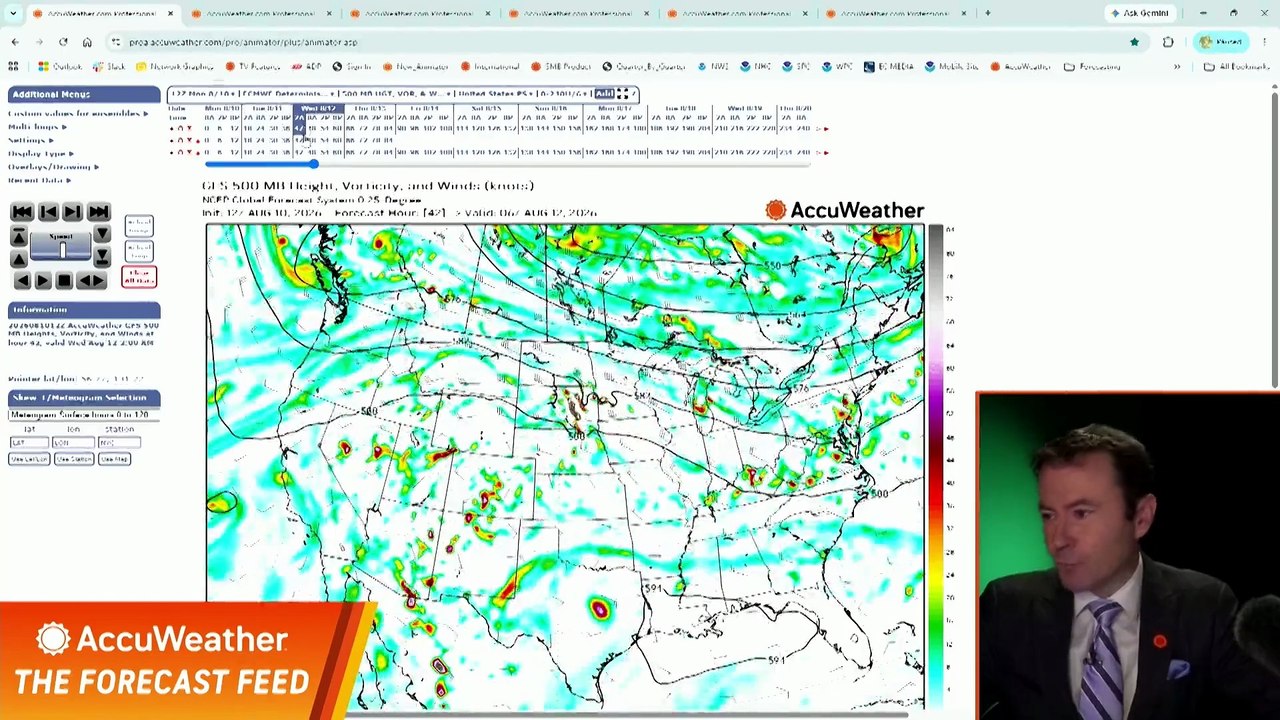The width and height of the screenshot is (1280, 720).
Task: Set animation speed to slowest with bottom-bar arrow
Action: (x=102, y=257)
